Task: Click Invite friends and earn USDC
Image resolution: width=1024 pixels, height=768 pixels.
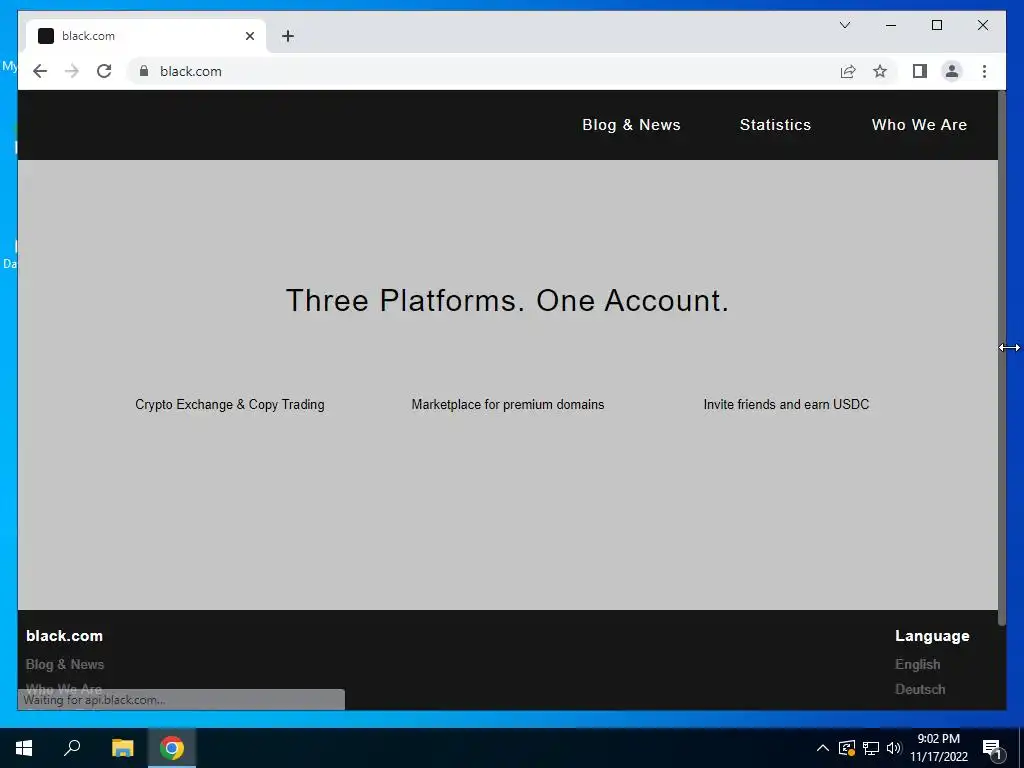Action: click(x=786, y=404)
